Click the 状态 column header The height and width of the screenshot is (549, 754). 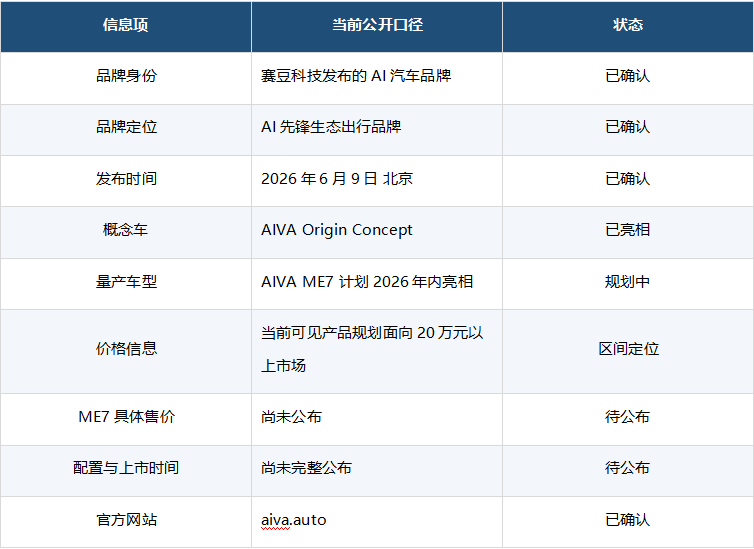click(x=628, y=25)
